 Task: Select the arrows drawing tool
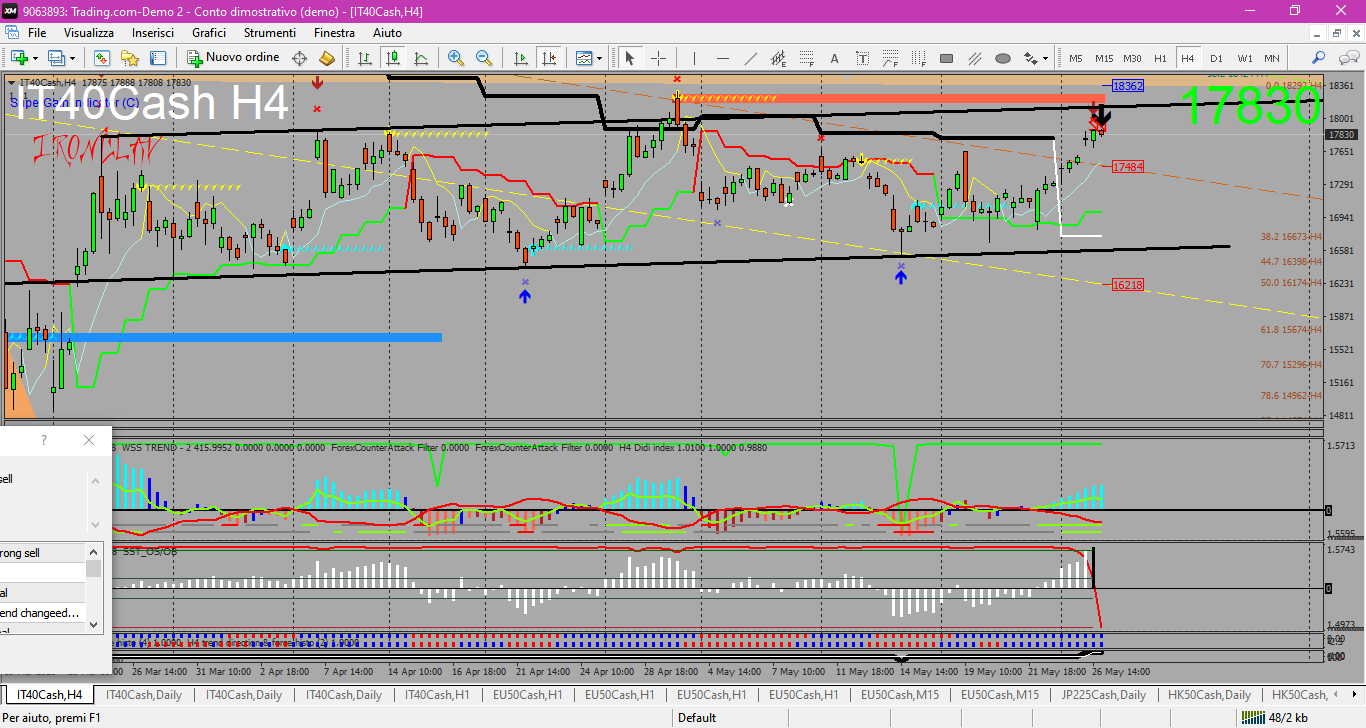tap(1030, 58)
